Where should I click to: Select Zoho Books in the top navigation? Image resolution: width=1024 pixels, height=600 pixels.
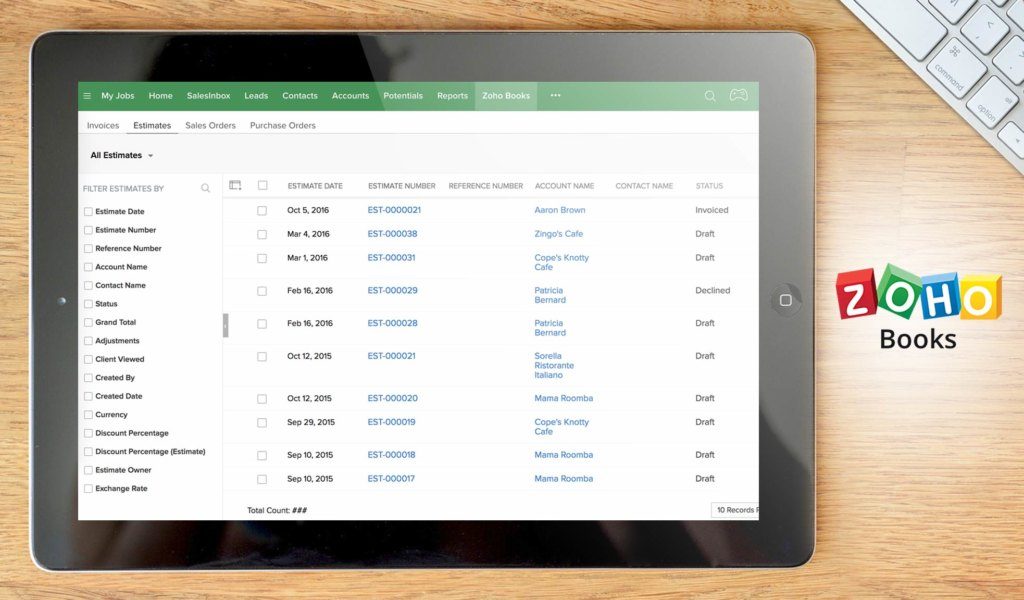click(506, 95)
